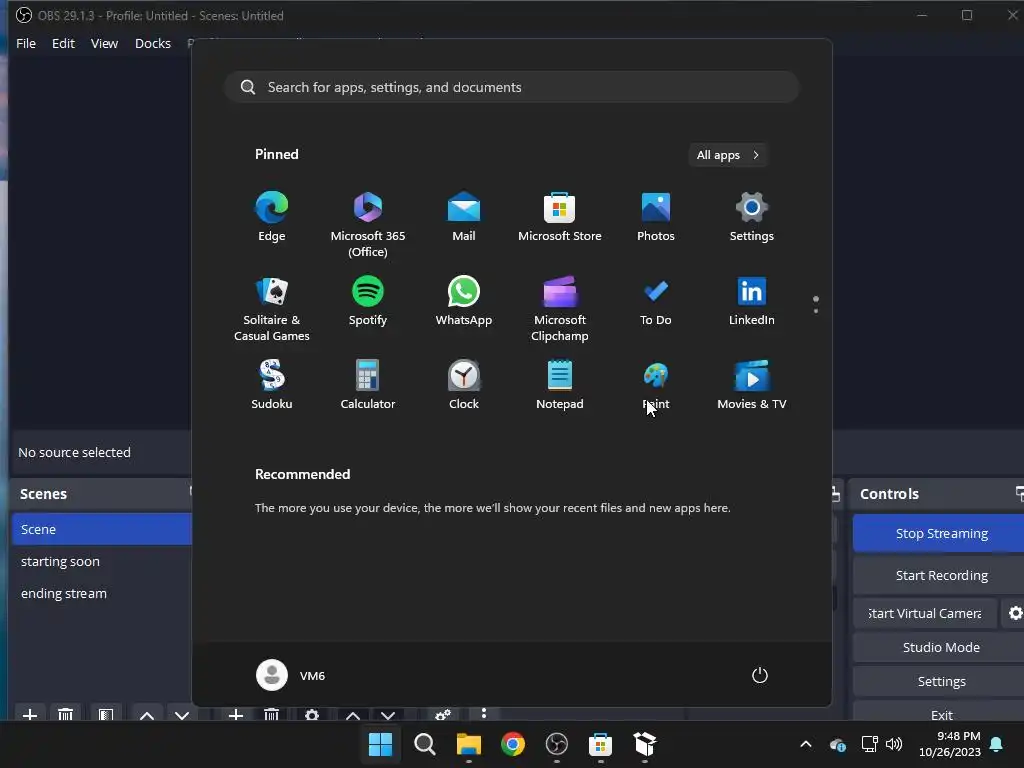Launch Spotify

[x=368, y=301]
